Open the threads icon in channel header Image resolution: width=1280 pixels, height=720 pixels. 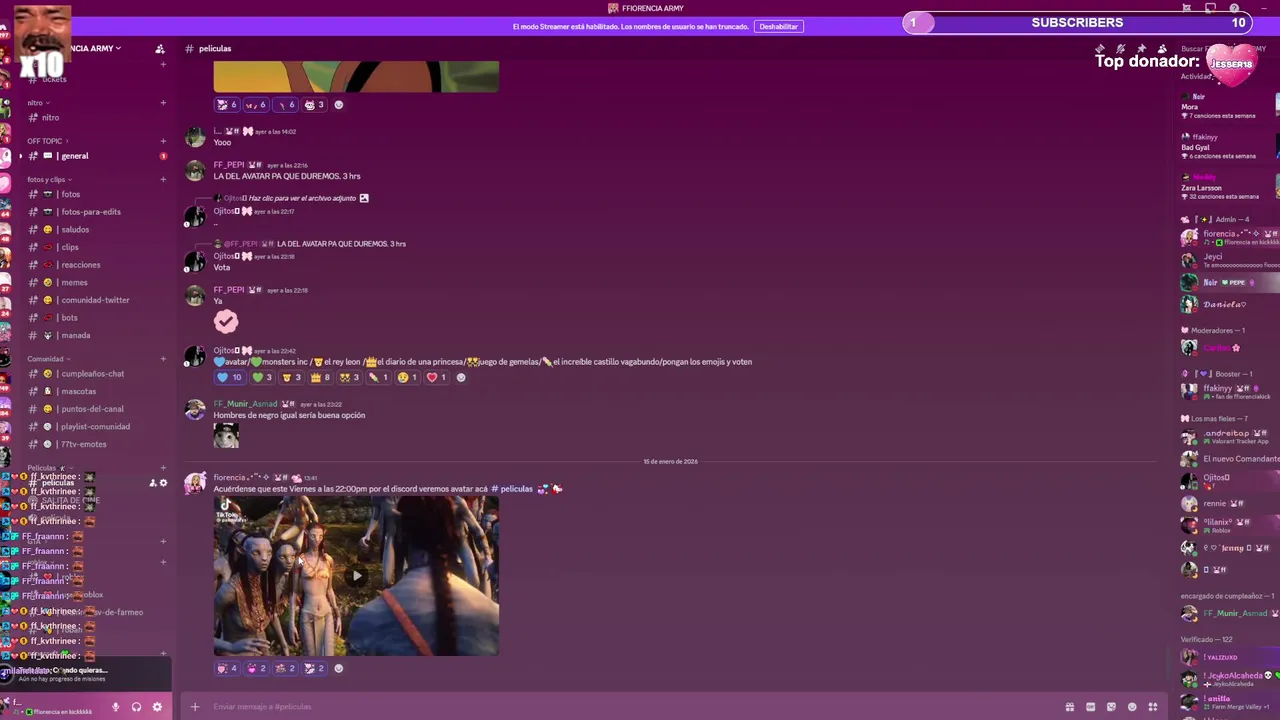(x=1100, y=48)
